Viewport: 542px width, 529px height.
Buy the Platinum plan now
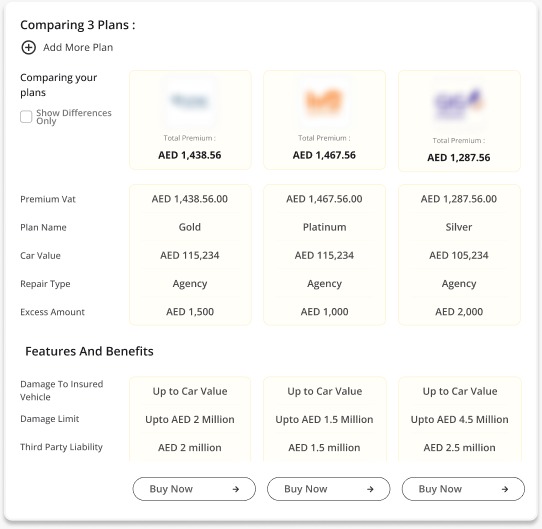point(328,489)
